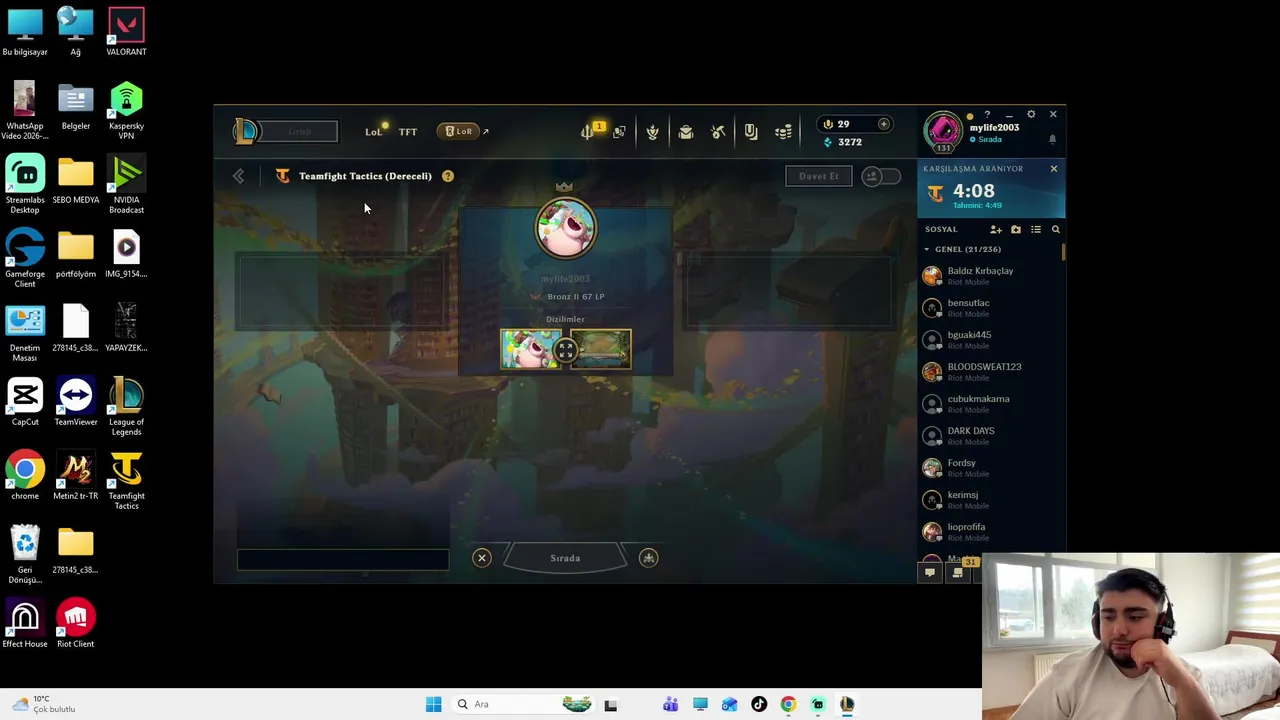The height and width of the screenshot is (720, 1280).
Task: Open the notifications bell
Action: tap(1052, 140)
